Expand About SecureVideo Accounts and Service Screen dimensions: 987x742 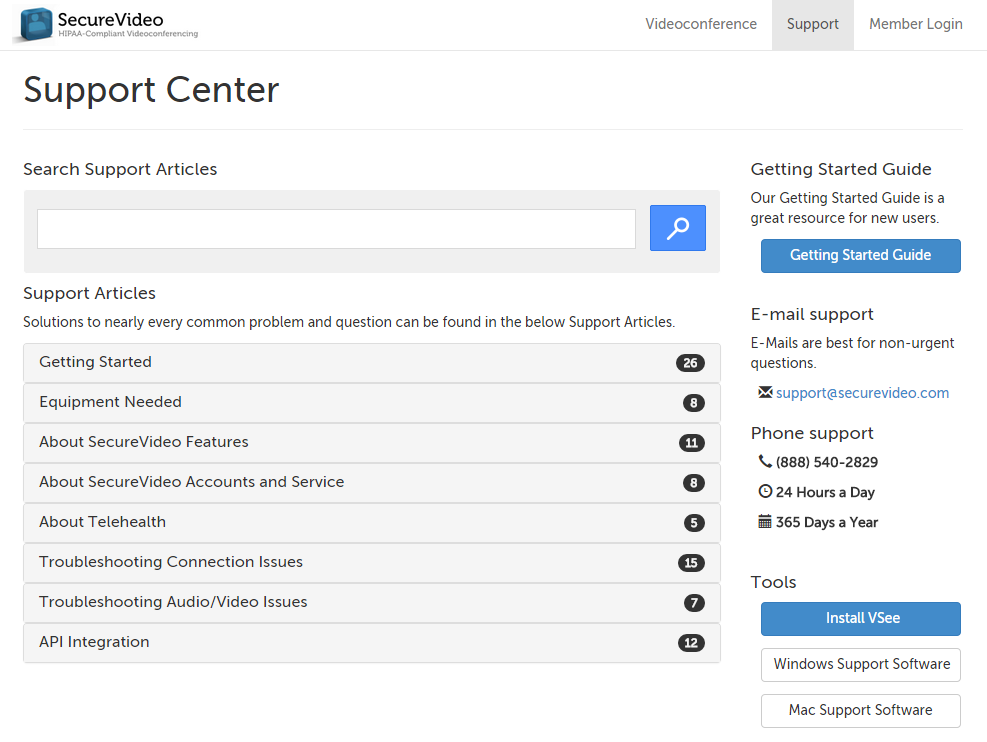coord(371,483)
